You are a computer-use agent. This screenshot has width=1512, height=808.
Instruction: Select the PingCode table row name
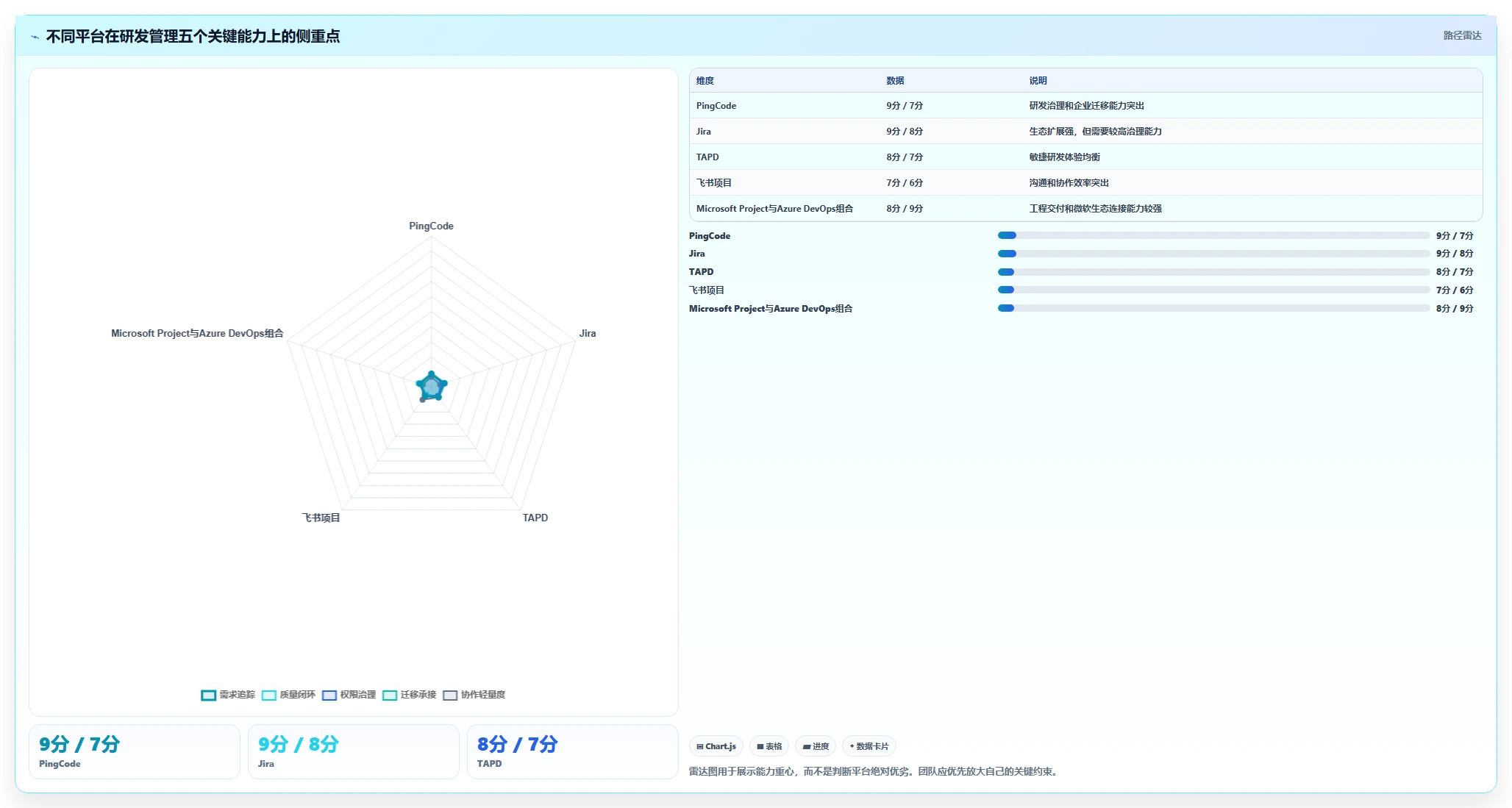point(716,106)
